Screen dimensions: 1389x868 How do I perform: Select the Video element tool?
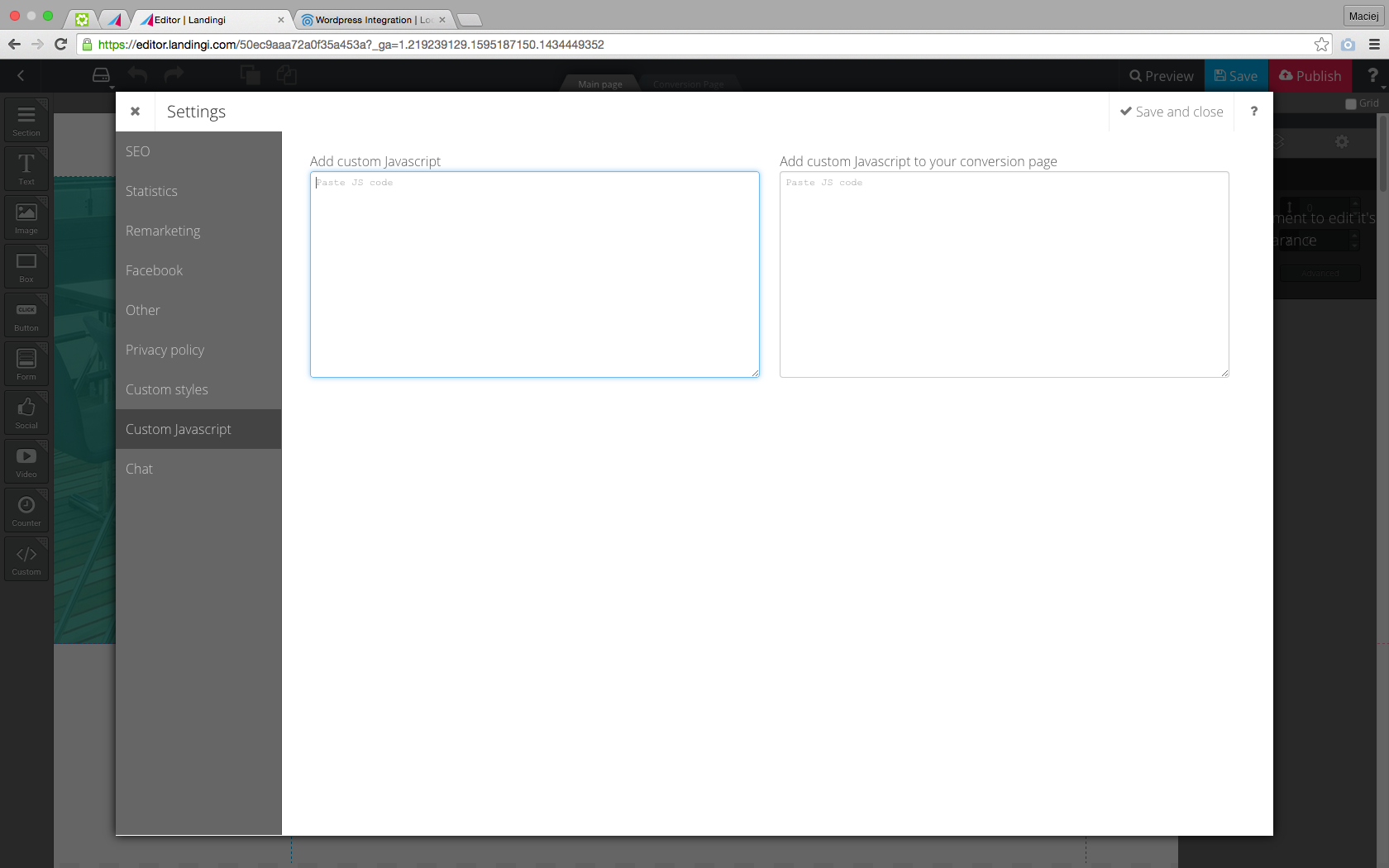(26, 461)
